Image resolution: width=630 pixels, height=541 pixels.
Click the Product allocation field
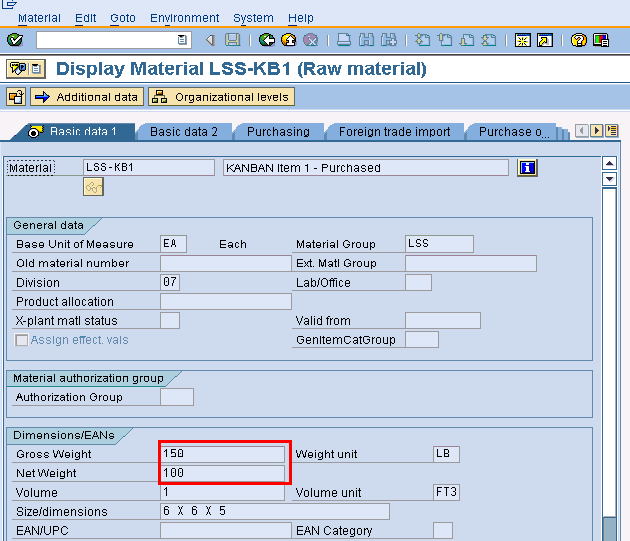tap(226, 301)
